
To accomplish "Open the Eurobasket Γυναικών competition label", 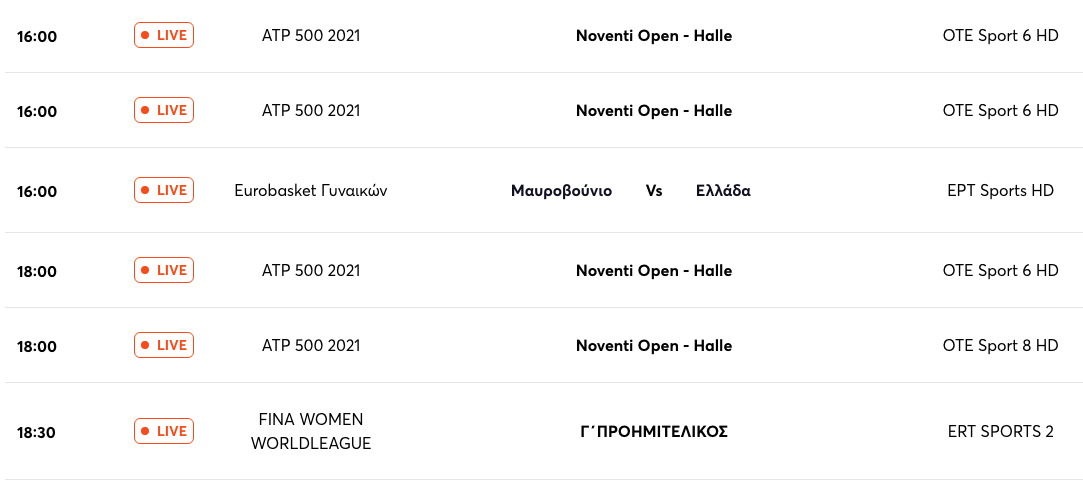I will 311,191.
